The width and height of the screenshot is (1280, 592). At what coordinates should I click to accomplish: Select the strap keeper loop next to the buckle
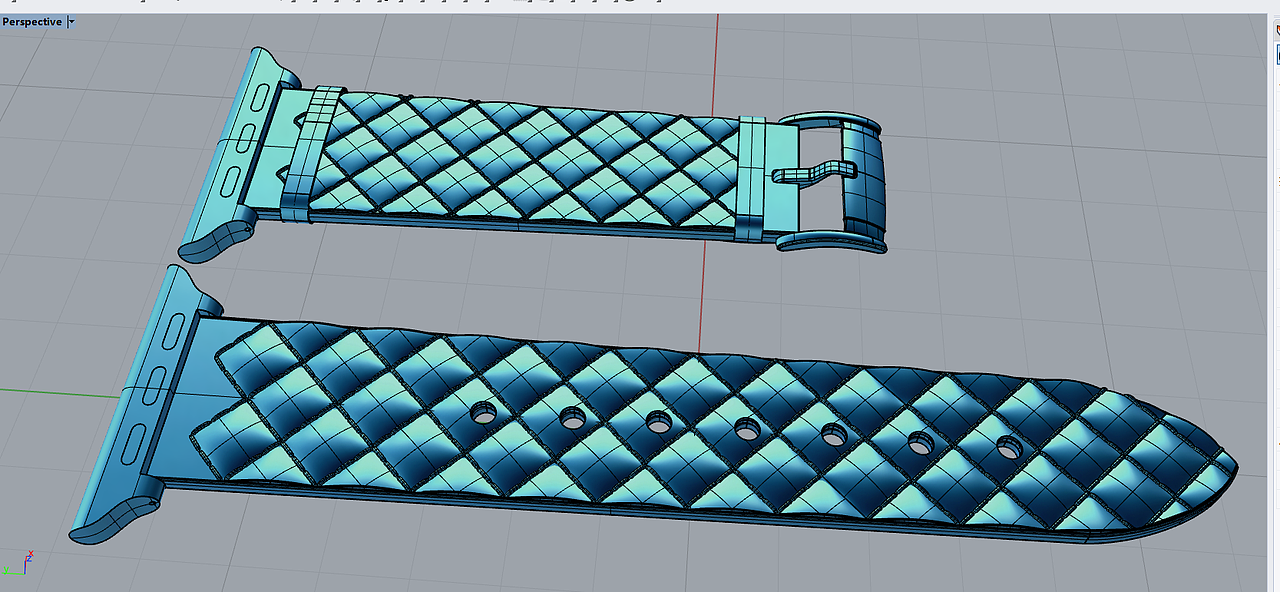pos(750,179)
